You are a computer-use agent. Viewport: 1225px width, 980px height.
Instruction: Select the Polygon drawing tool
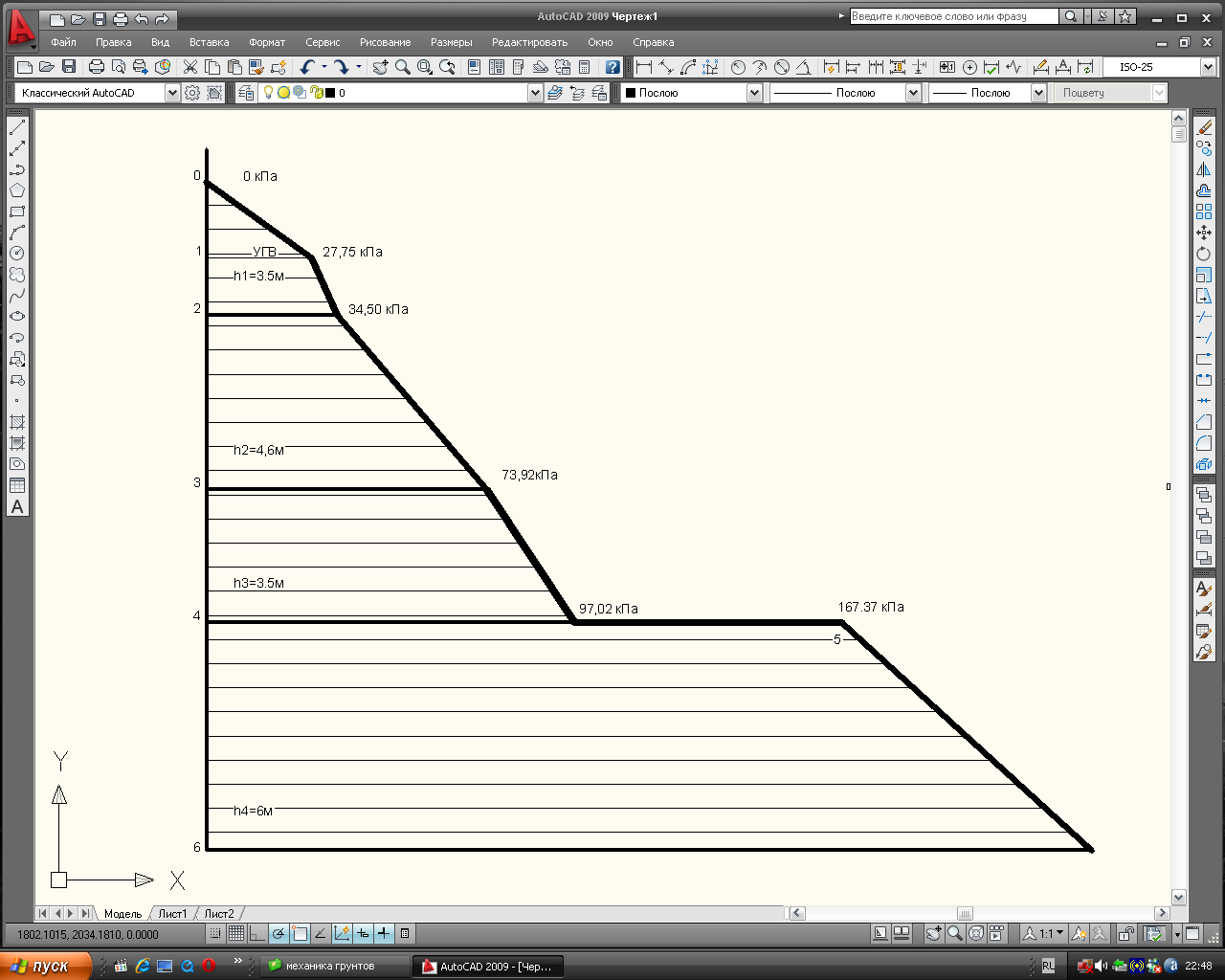pos(17,190)
